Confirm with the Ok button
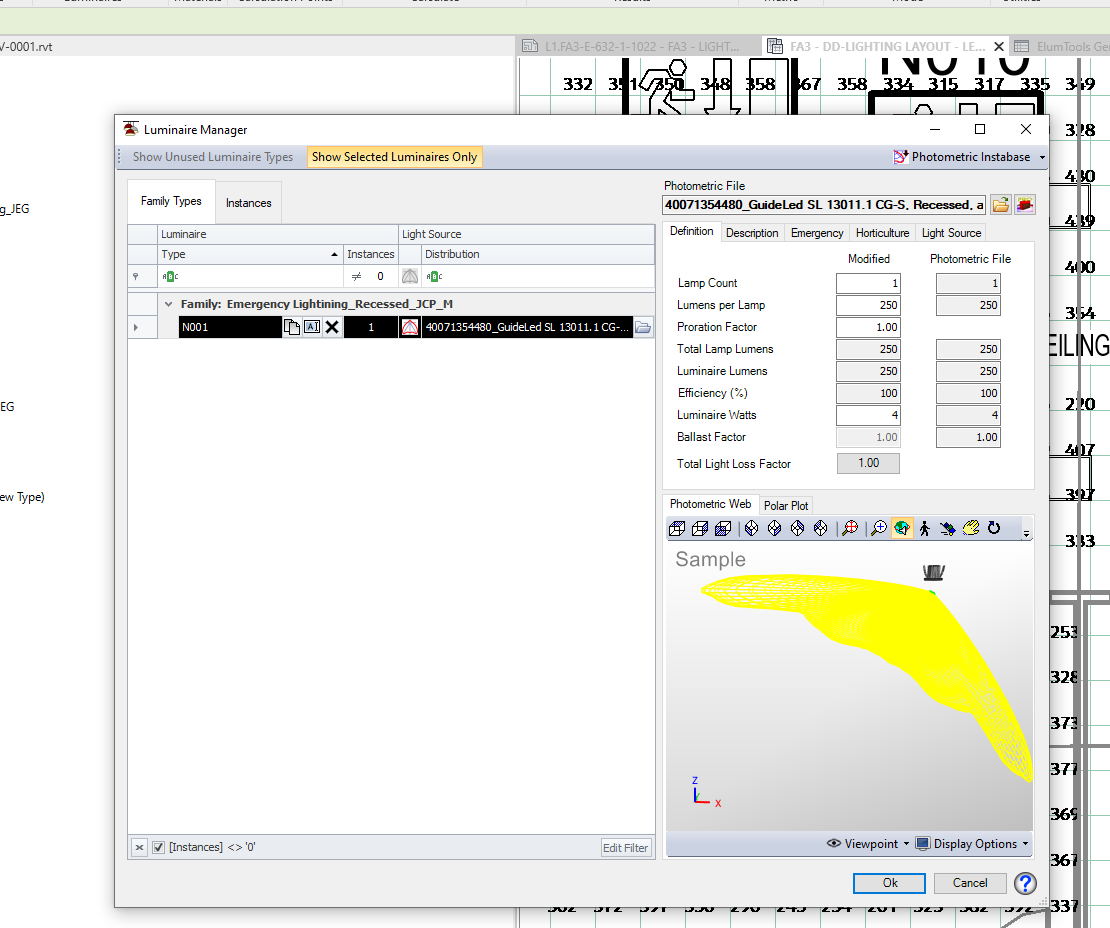This screenshot has width=1110, height=928. click(x=888, y=883)
